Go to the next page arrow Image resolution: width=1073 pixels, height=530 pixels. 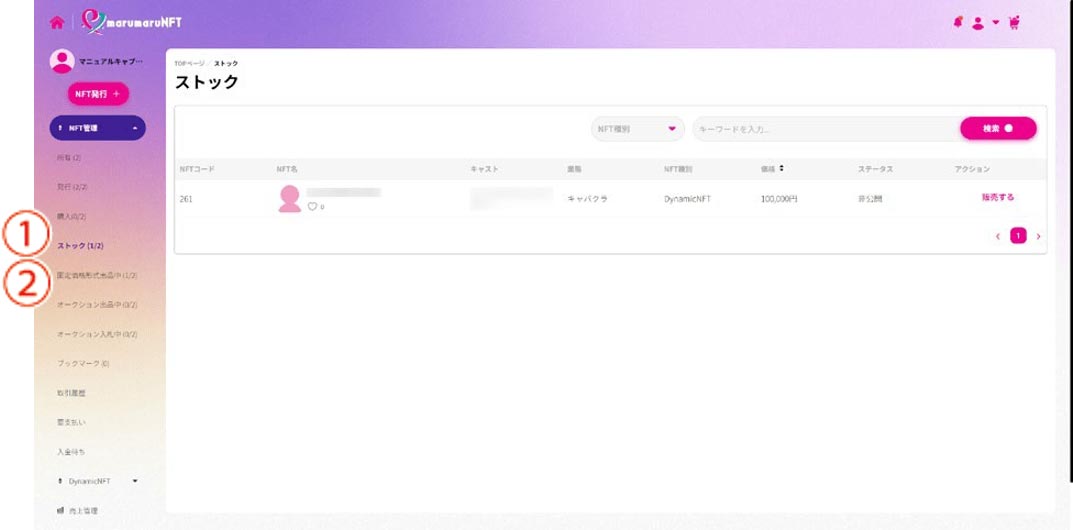[x=1038, y=237]
